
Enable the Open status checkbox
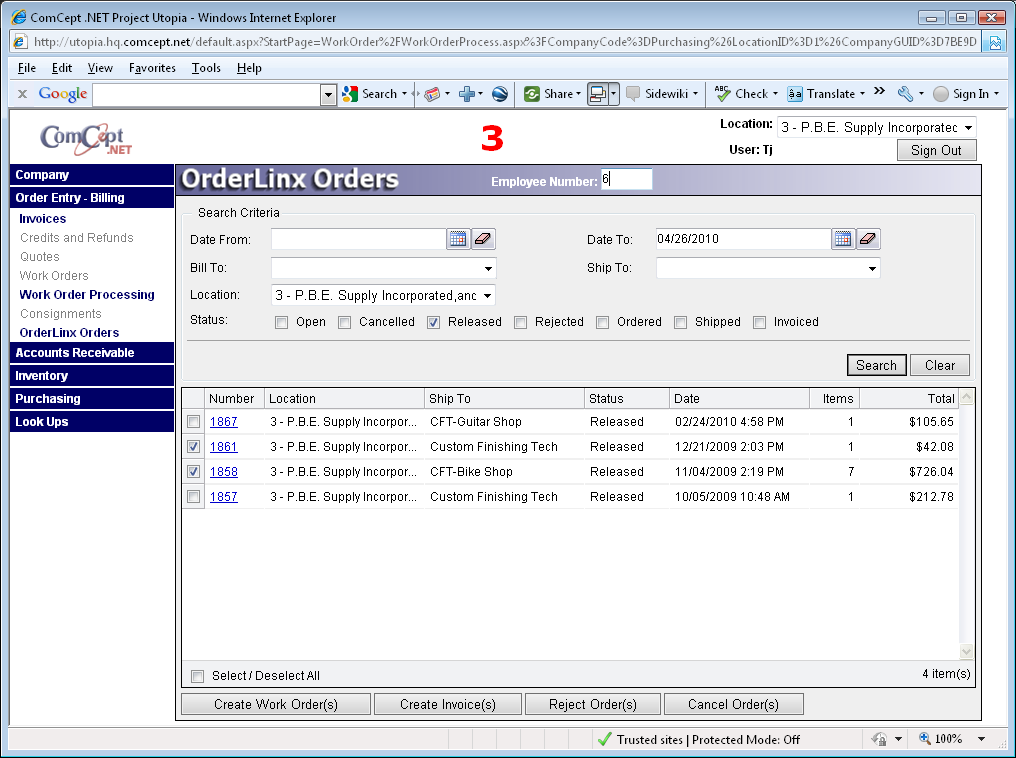282,322
